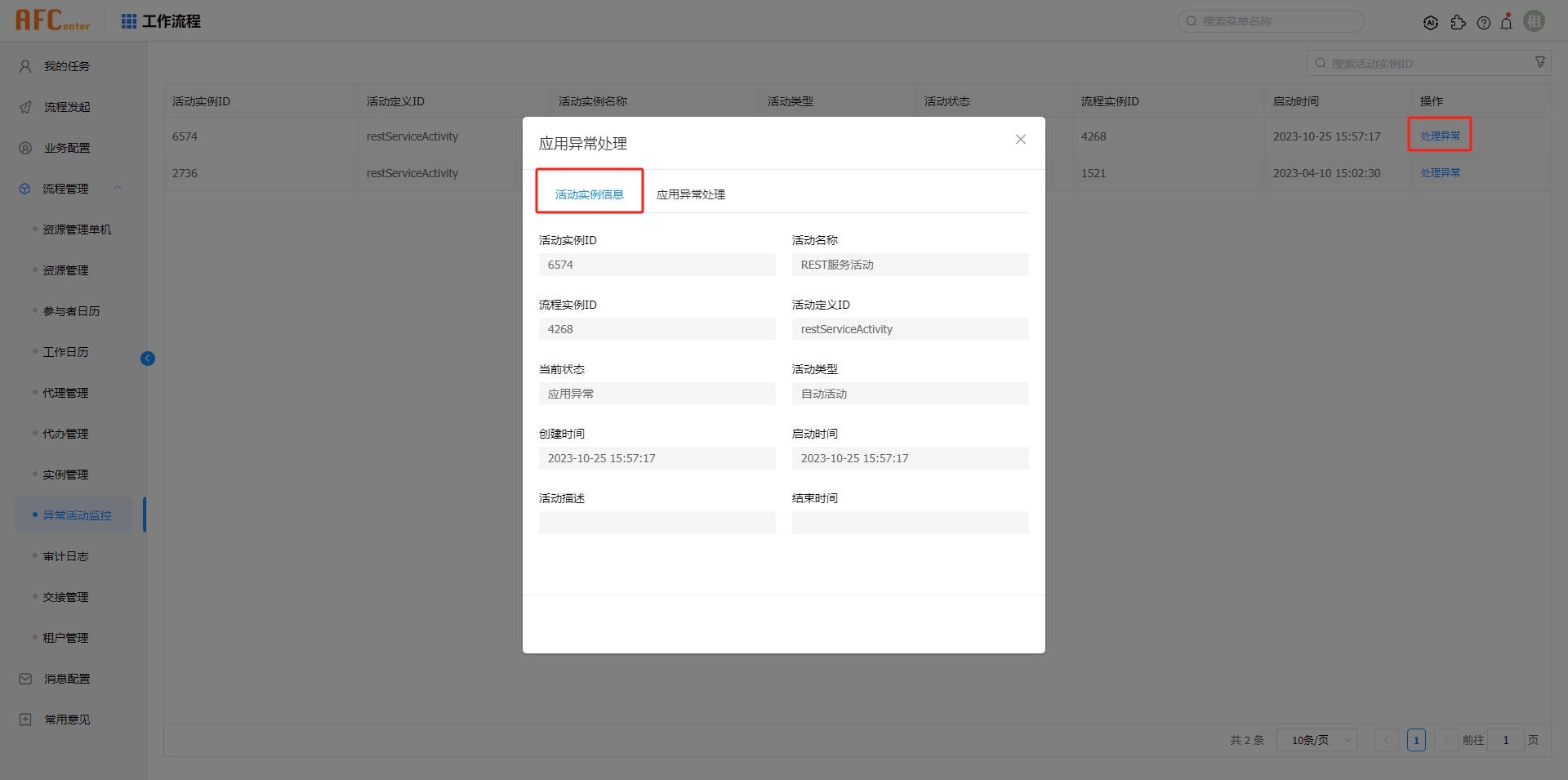The image size is (1568, 780).
Task: Click 处理异常 link for instance 6574
Action: [1440, 136]
